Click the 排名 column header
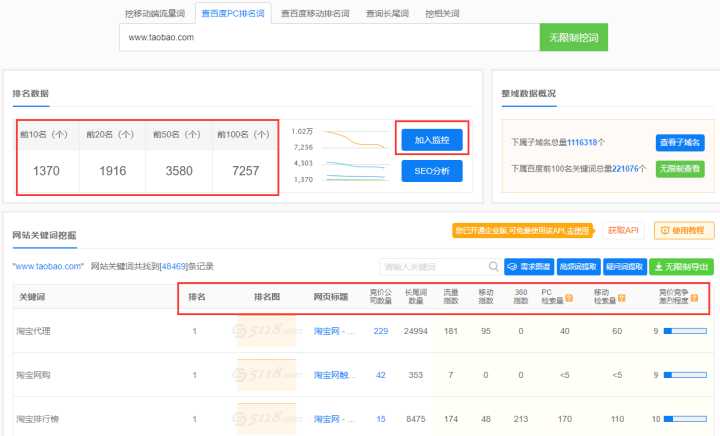The width and height of the screenshot is (720, 436). point(197,297)
